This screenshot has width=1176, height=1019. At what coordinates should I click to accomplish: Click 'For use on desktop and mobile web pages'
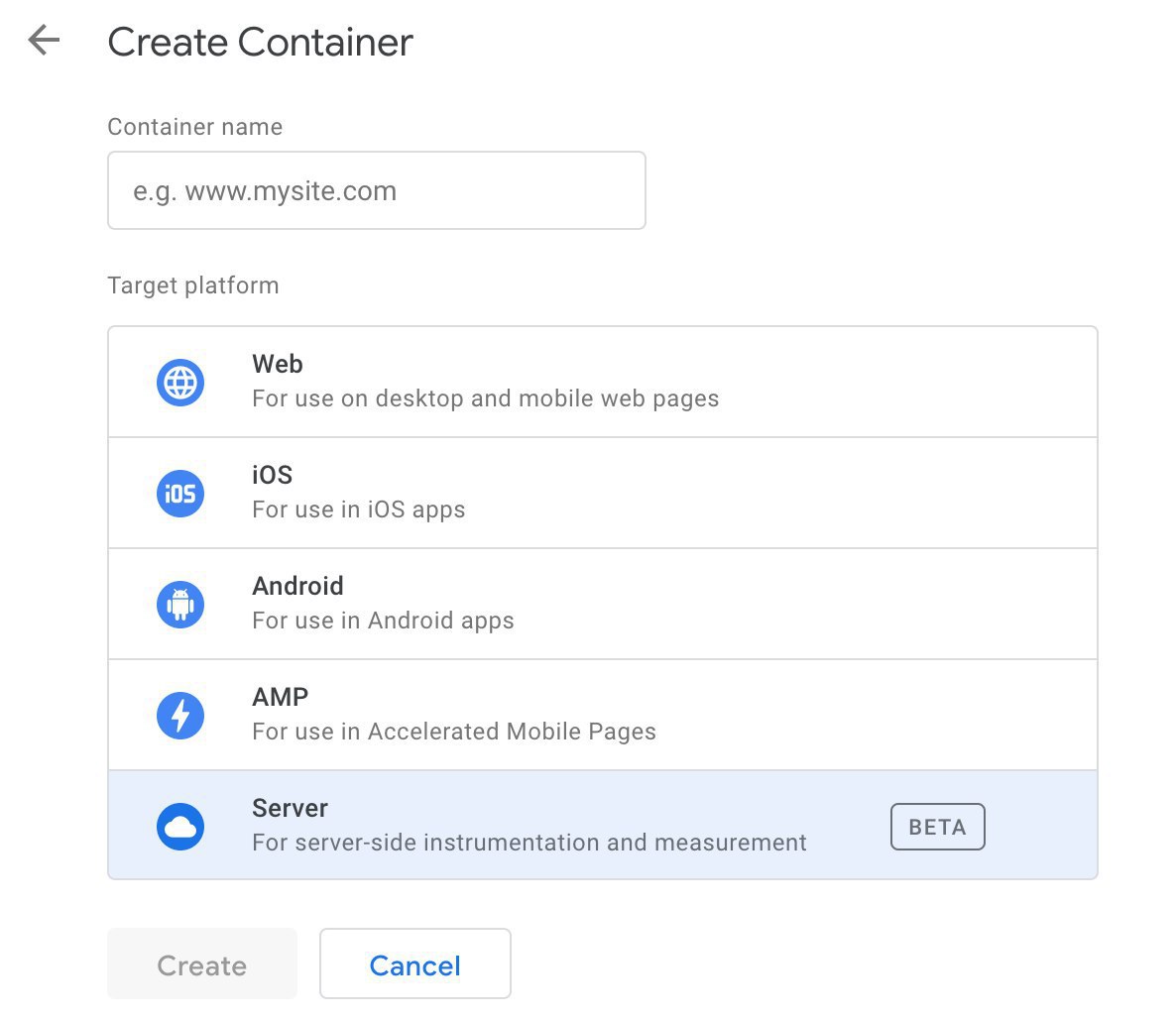(485, 398)
